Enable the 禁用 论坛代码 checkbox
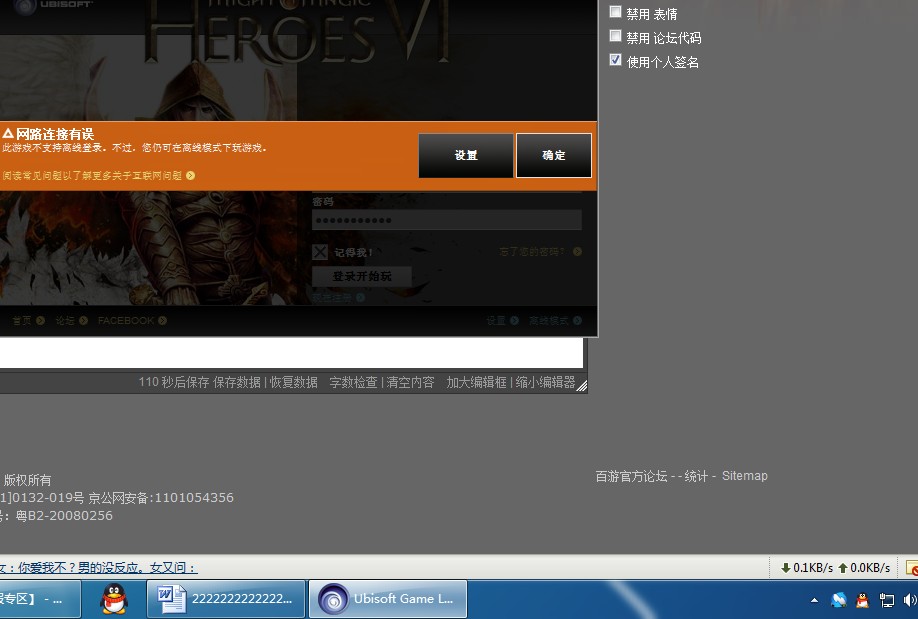Screen dimensions: 918x619 616,37
